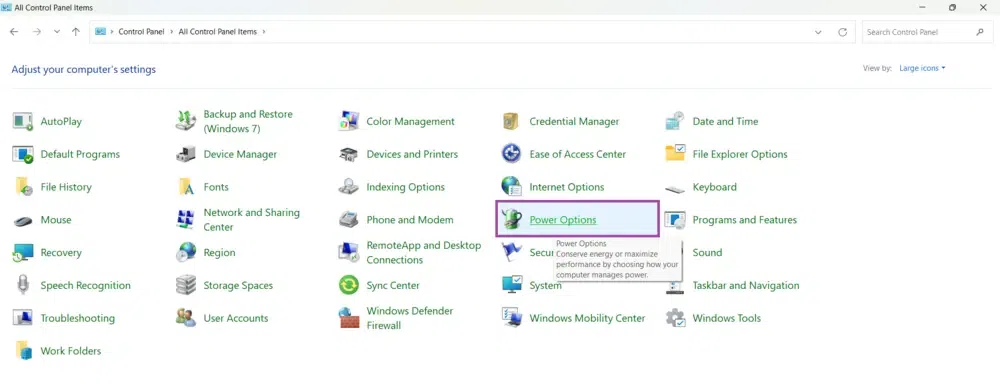The image size is (1000, 392).
Task: Open the File History icon
Action: (23, 187)
